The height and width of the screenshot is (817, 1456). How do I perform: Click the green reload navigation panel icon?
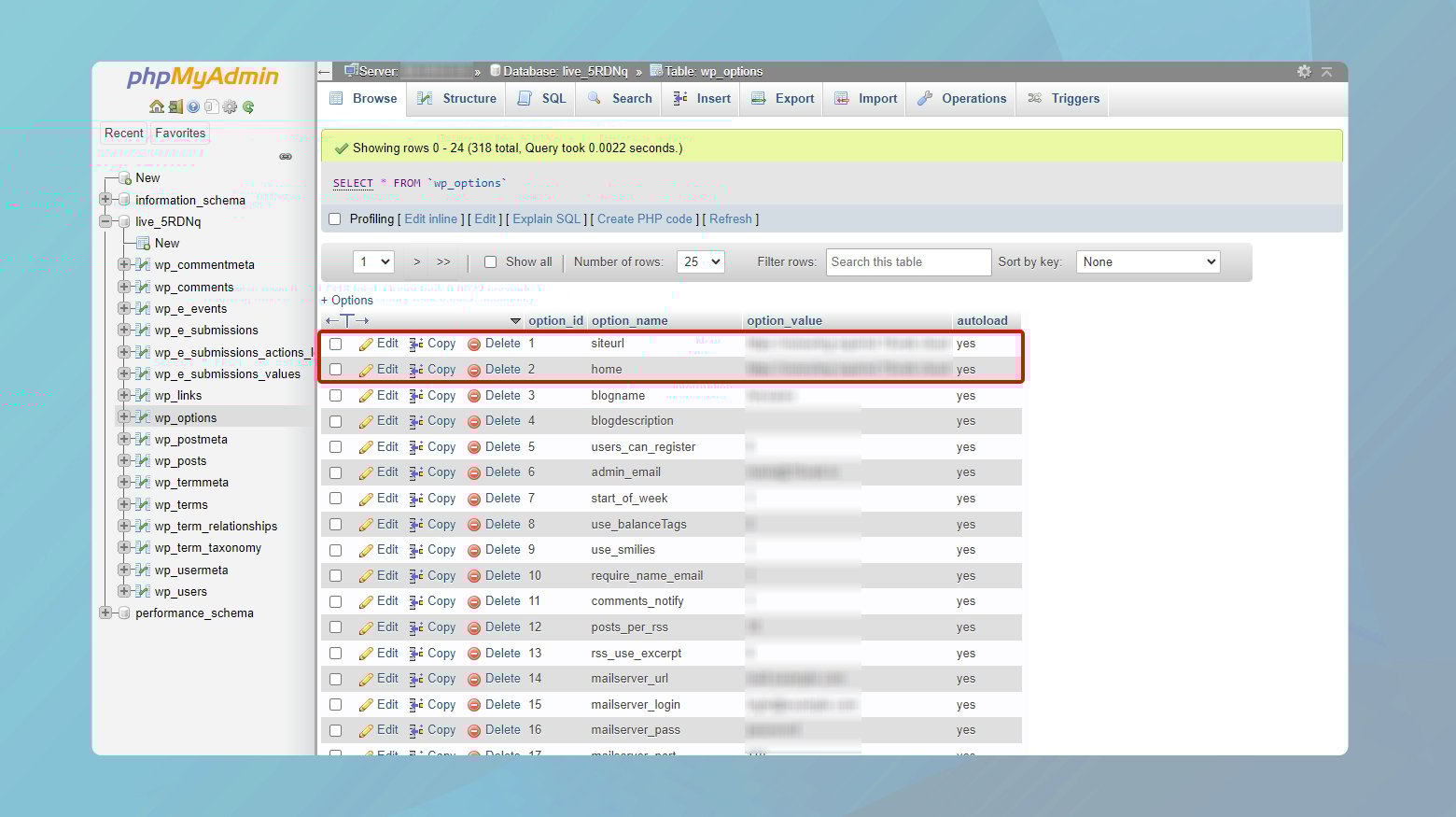coord(248,107)
